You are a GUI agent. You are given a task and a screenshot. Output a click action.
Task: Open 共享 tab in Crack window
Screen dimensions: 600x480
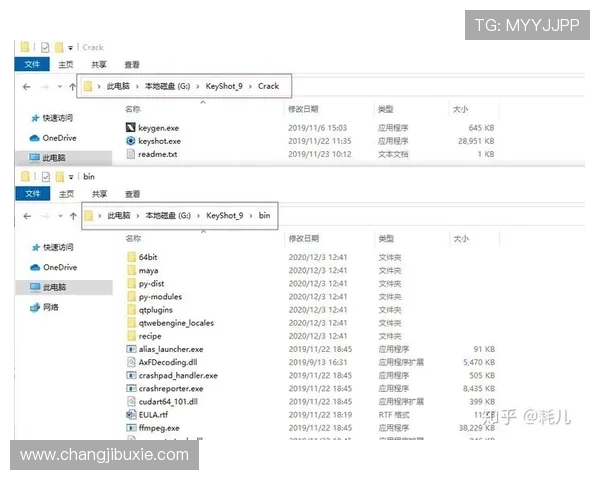(x=99, y=65)
